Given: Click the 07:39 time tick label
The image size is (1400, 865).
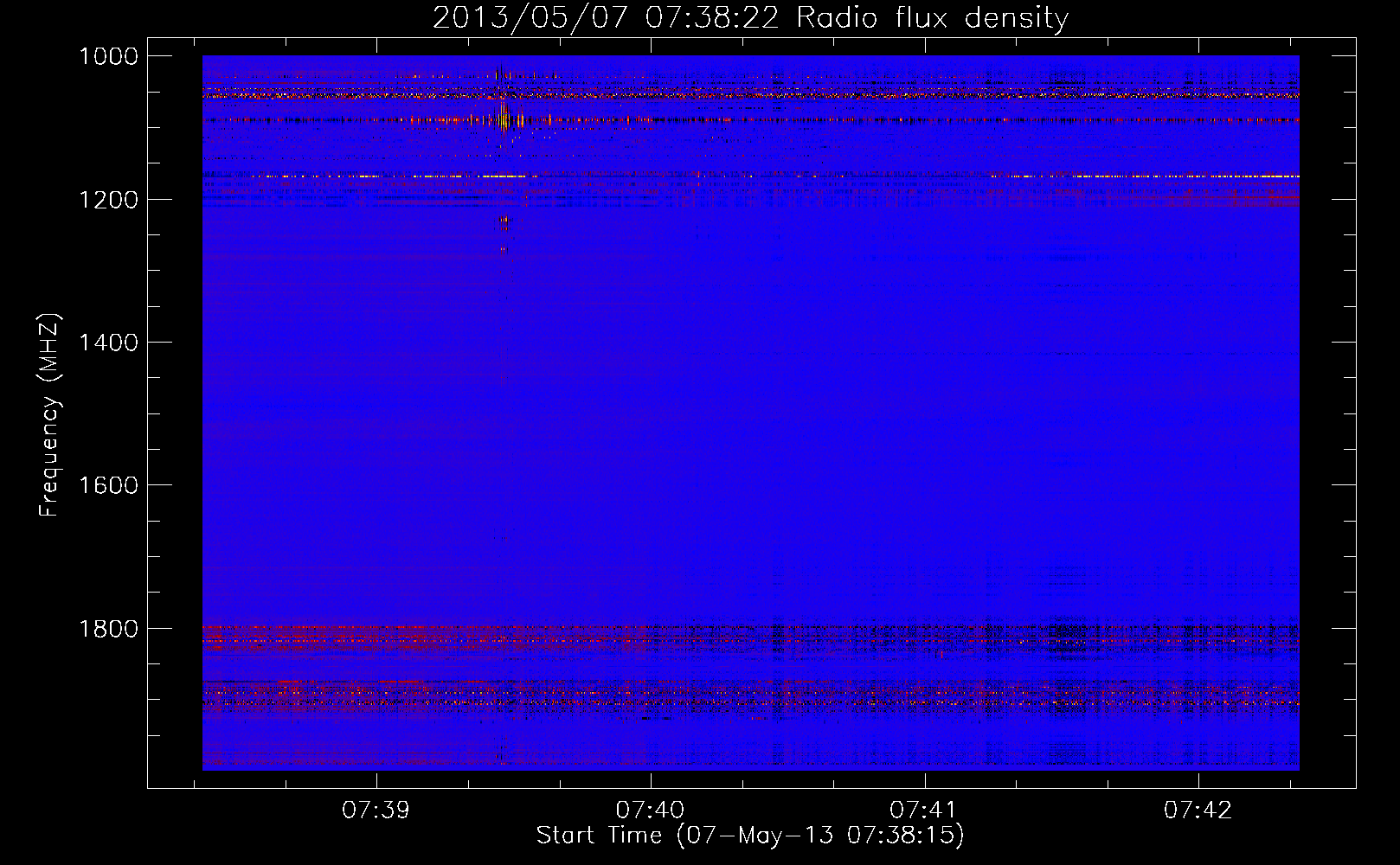Looking at the screenshot, I should point(376,811).
